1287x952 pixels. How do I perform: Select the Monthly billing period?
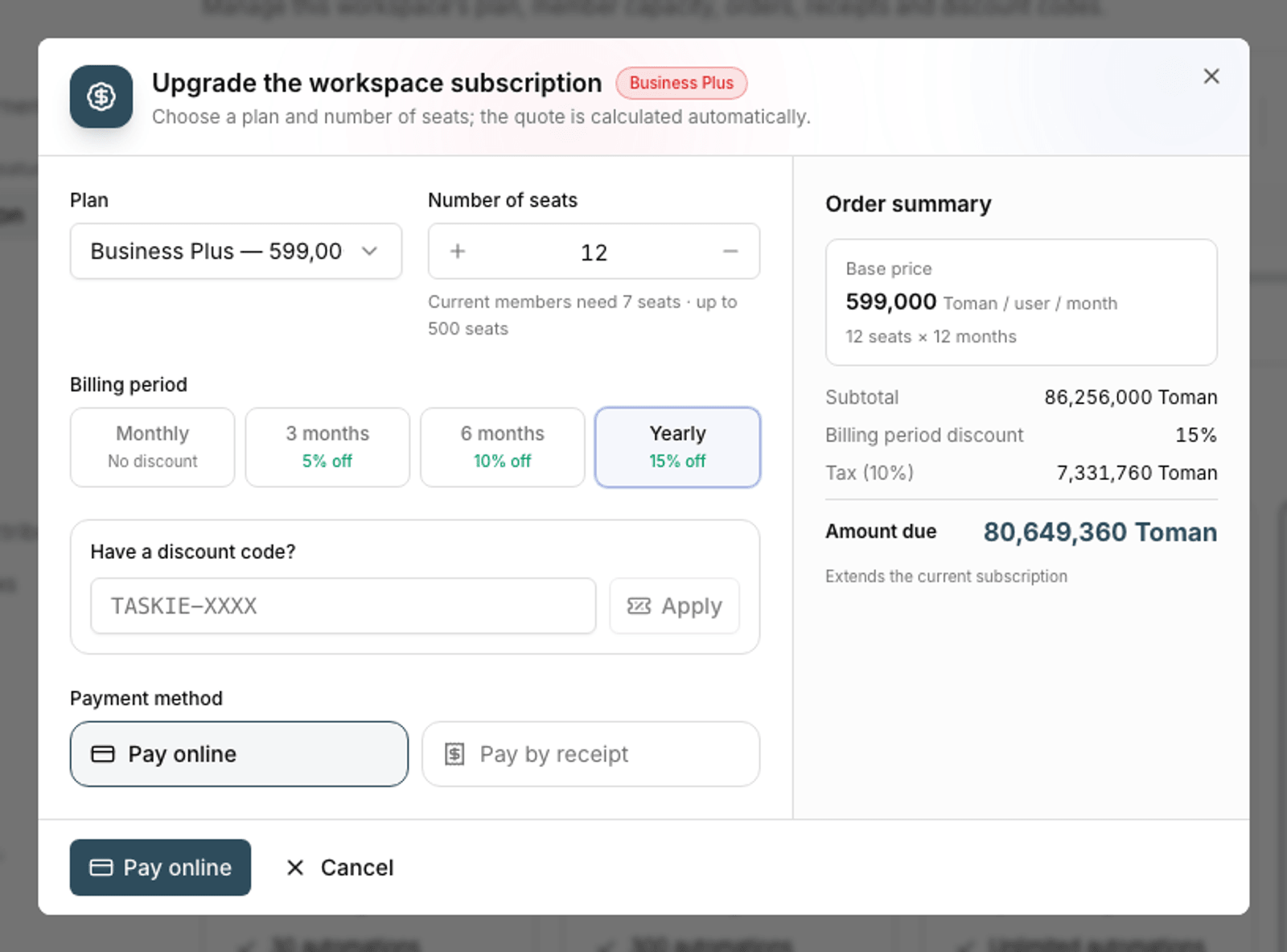click(153, 447)
